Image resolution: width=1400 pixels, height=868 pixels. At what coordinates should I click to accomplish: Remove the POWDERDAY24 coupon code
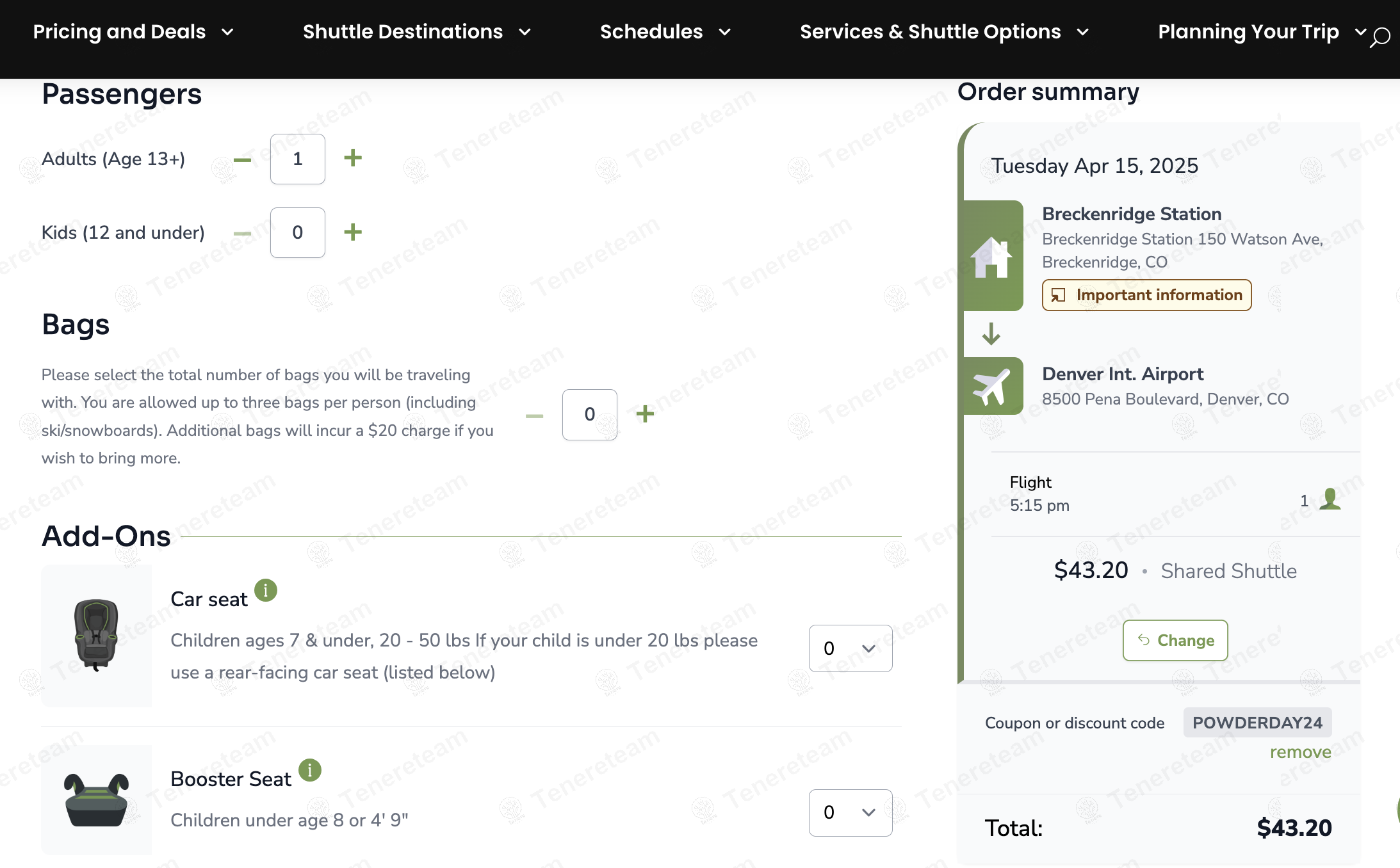click(x=1300, y=752)
